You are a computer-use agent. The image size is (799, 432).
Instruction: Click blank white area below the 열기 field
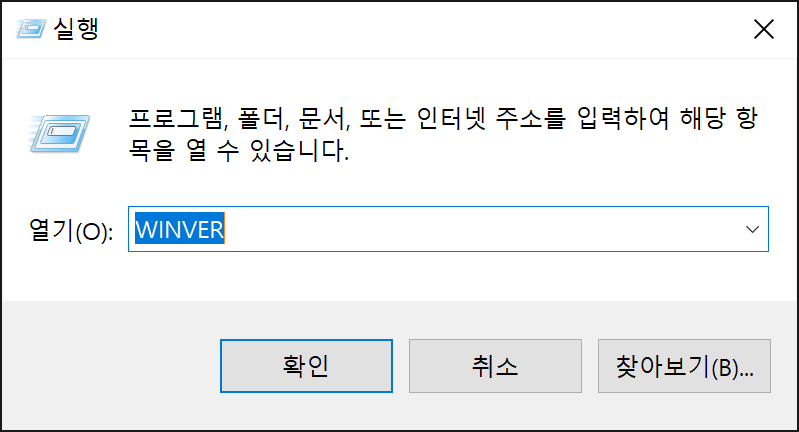[x=400, y=276]
